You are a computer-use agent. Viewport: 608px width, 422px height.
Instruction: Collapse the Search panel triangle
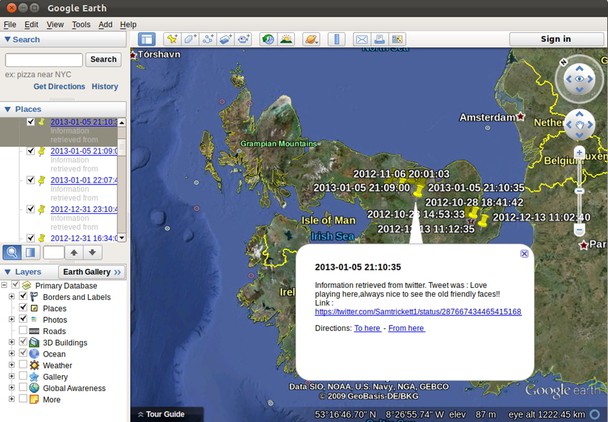(7, 40)
